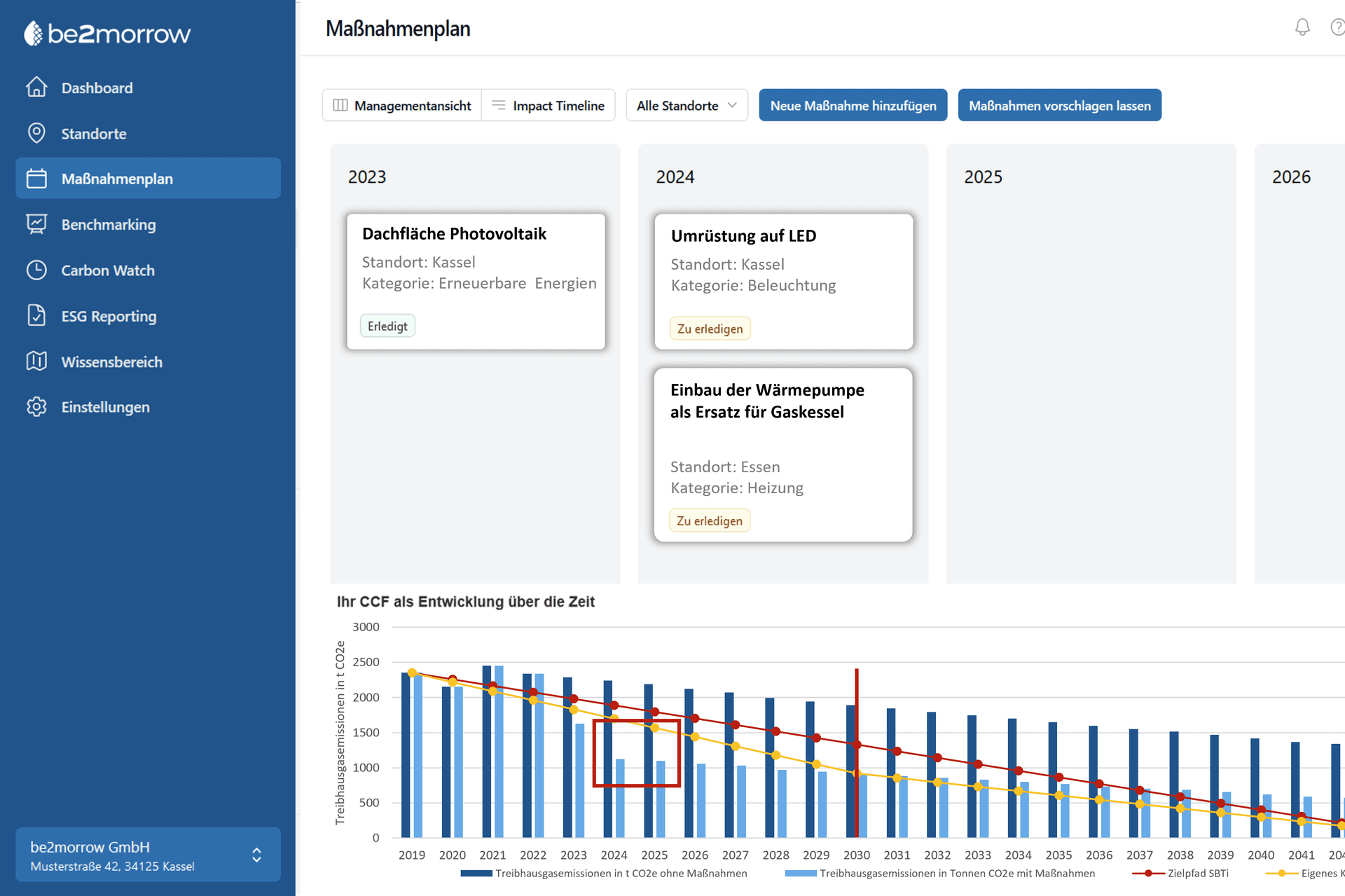
Task: Open the Alle Standorte dropdown
Action: [687, 106]
